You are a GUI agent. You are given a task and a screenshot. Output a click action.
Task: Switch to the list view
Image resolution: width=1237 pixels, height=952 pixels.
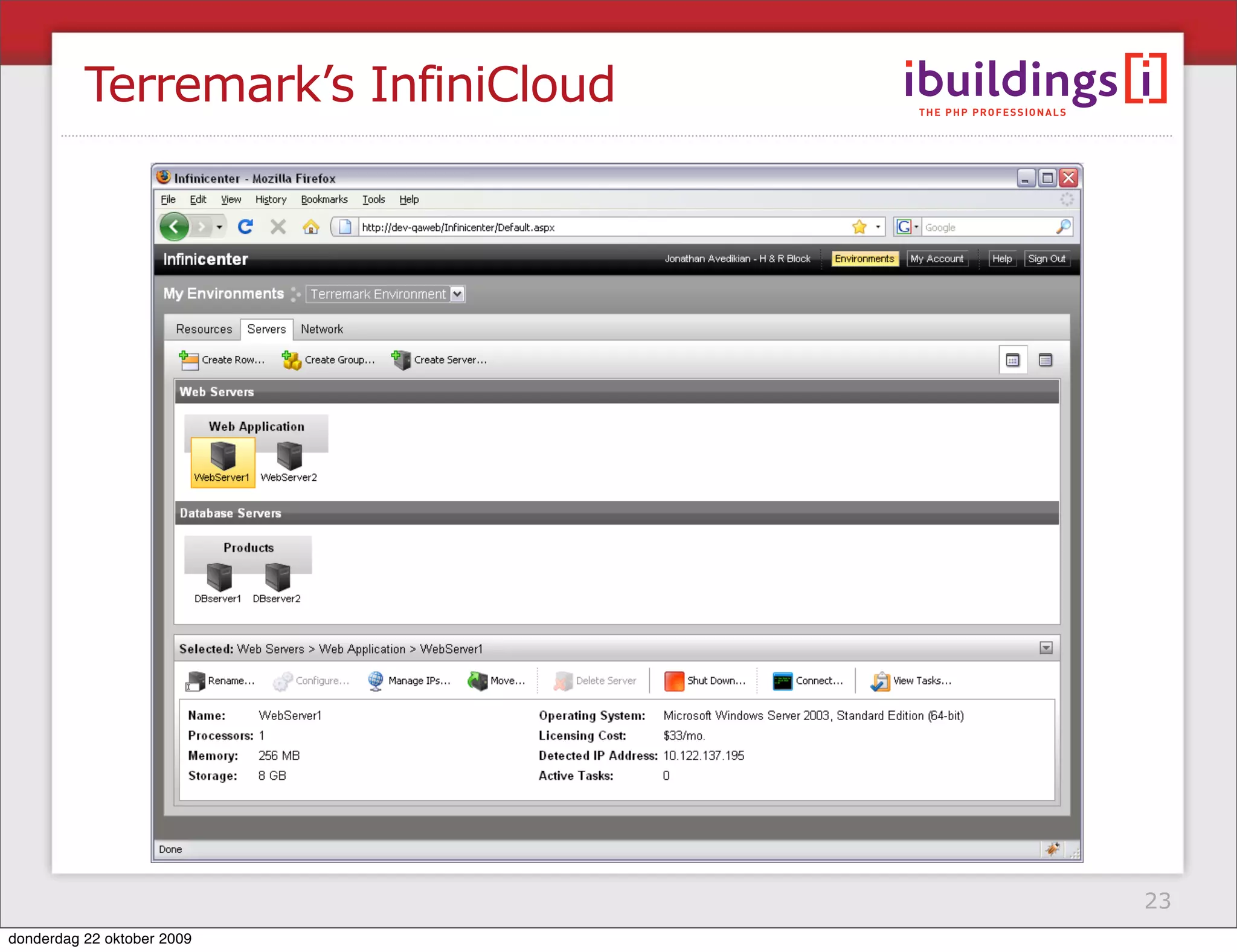pos(1046,360)
